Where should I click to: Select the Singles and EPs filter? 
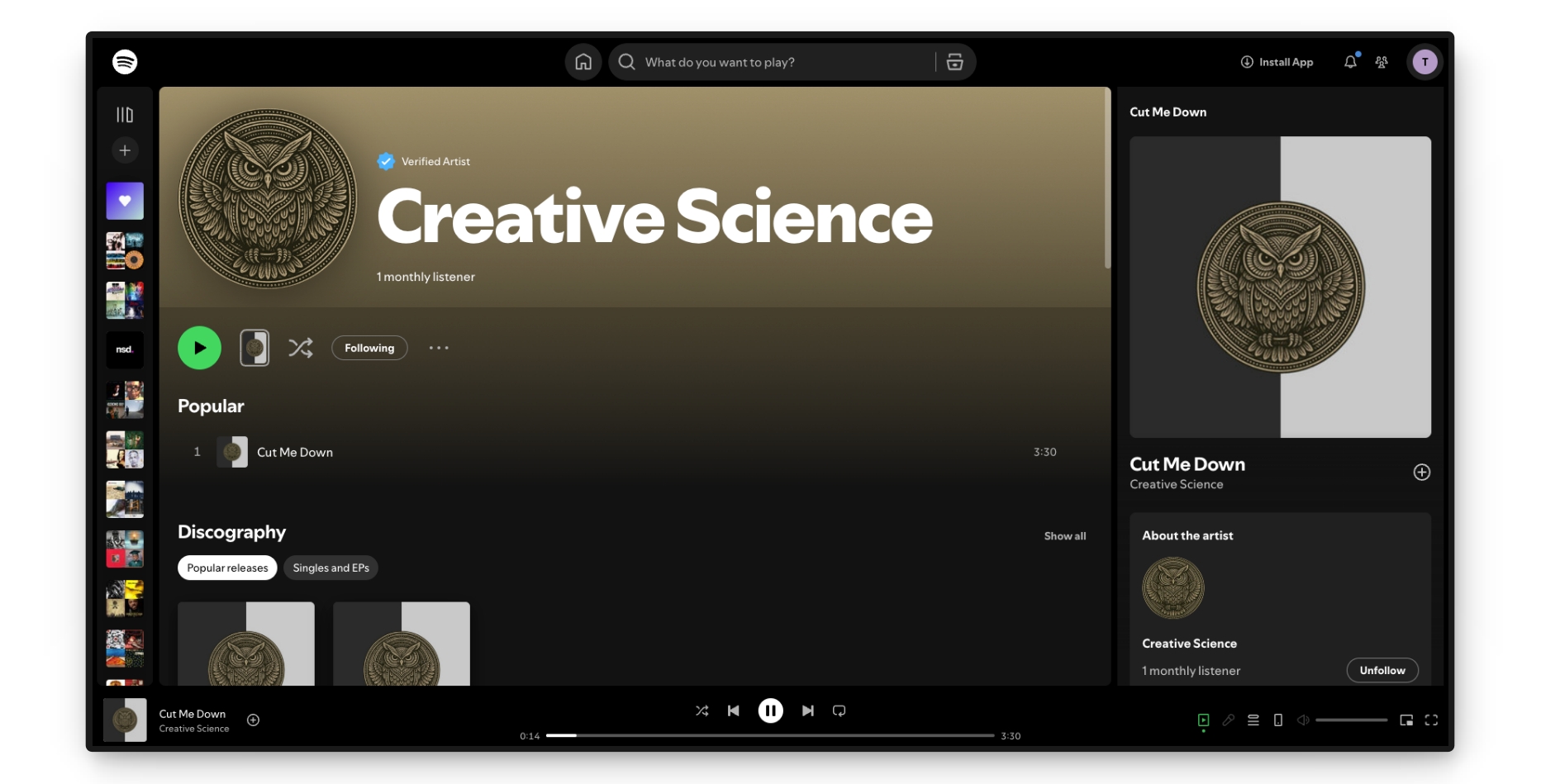(331, 568)
